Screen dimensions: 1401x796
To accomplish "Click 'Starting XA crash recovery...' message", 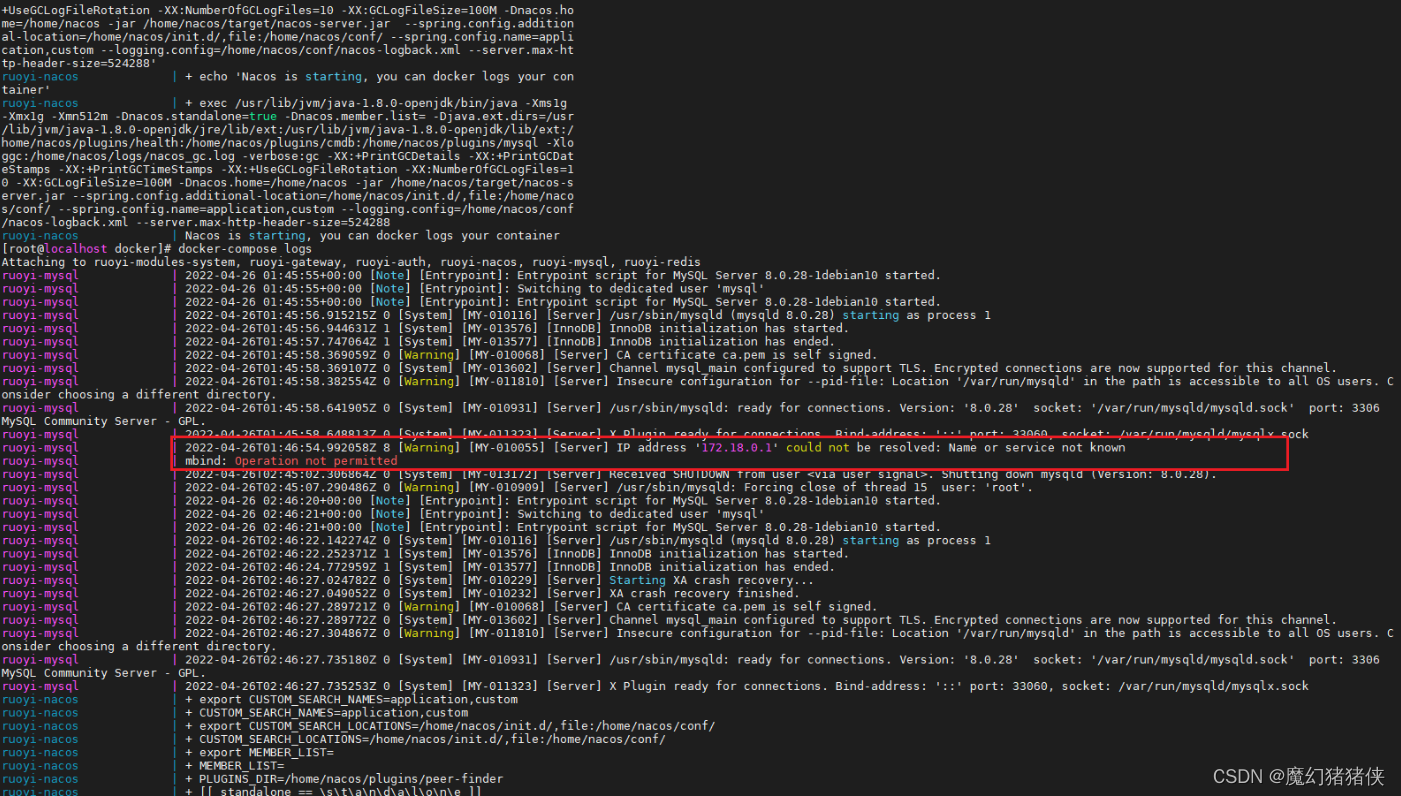I will [x=711, y=580].
